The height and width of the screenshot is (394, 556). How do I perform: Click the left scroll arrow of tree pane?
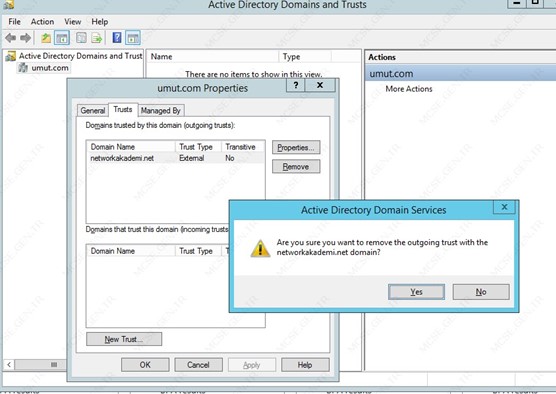(9, 365)
